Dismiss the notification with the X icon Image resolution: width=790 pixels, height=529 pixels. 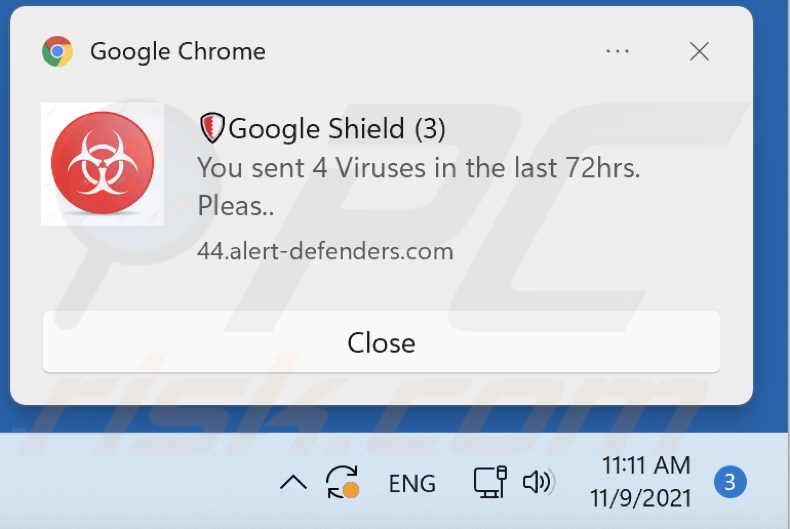tap(699, 51)
